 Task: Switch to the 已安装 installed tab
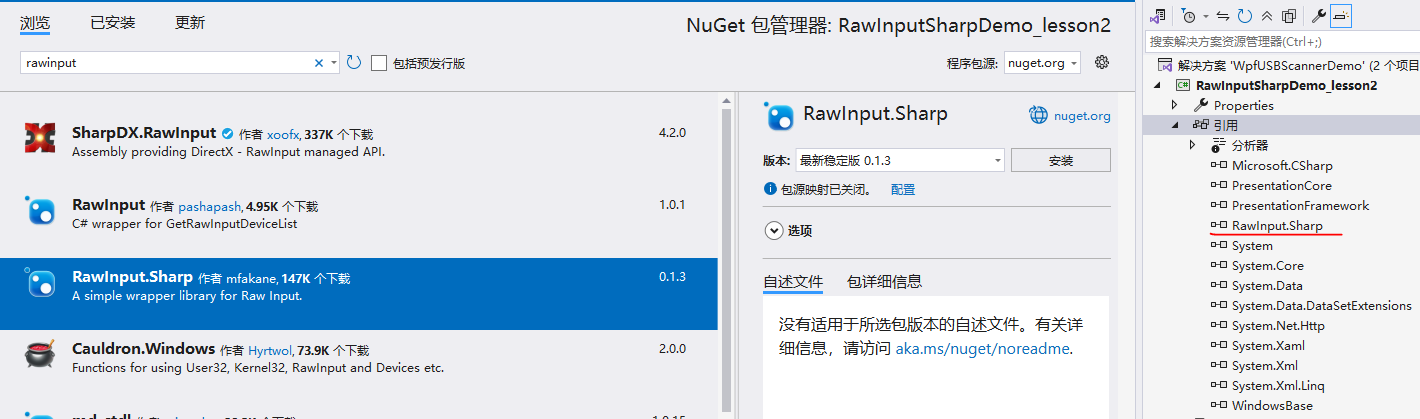click(x=112, y=22)
